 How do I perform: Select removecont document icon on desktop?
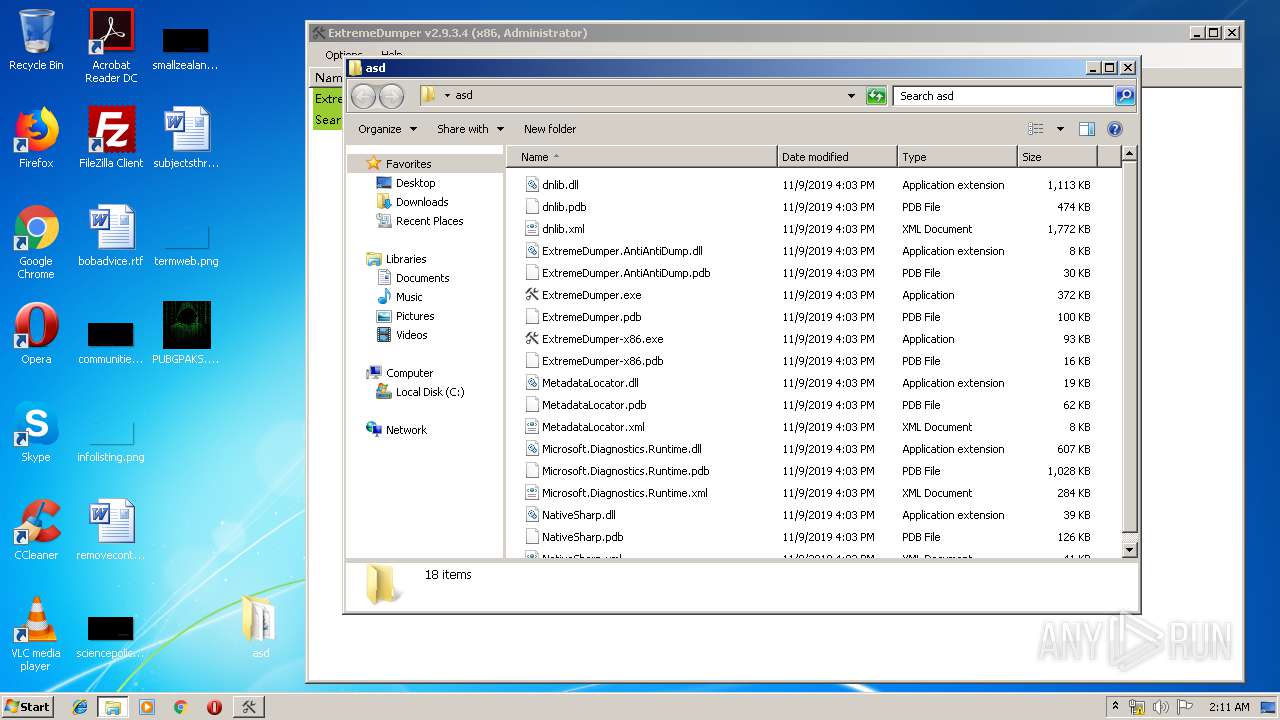coord(111,530)
